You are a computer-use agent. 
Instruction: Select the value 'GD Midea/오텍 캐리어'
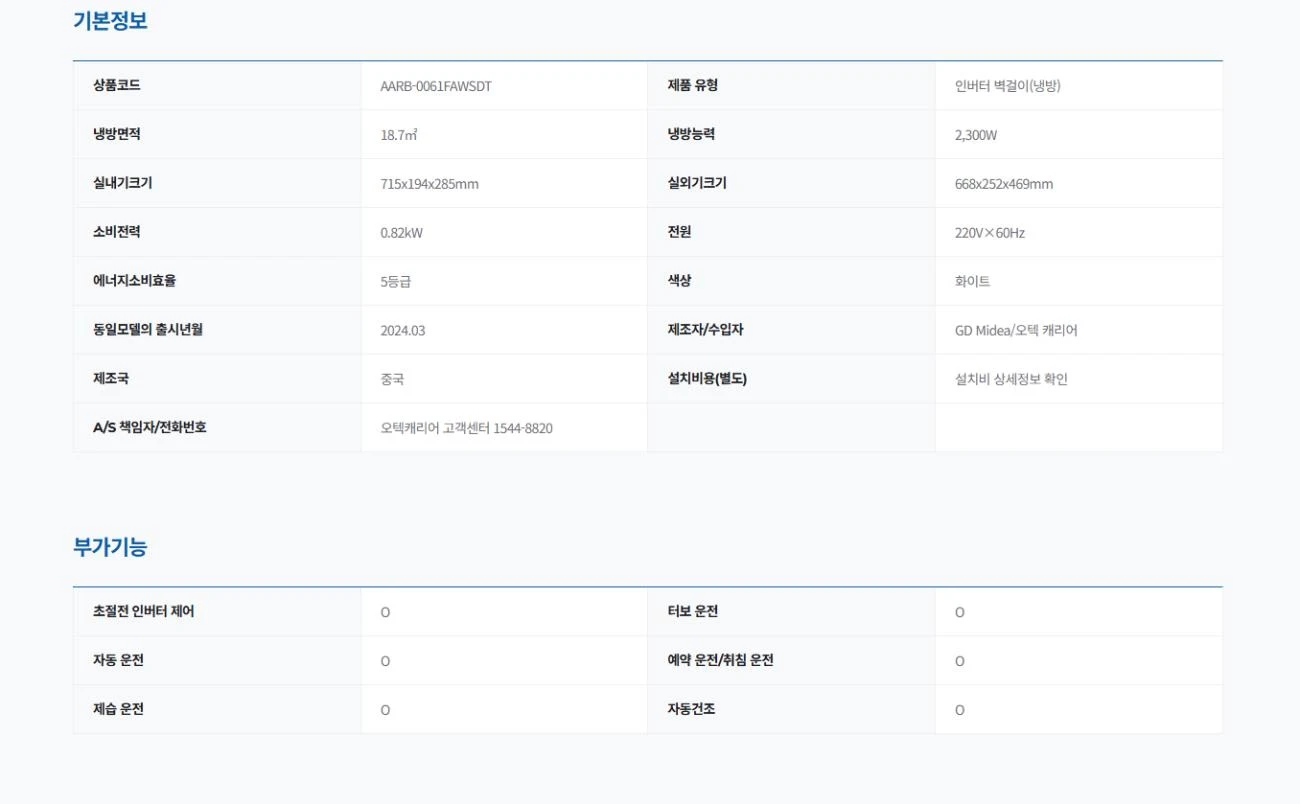pos(1016,330)
